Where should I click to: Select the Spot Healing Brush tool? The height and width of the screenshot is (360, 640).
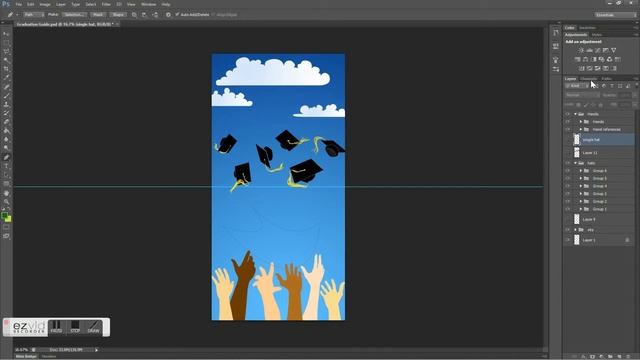tap(6, 87)
